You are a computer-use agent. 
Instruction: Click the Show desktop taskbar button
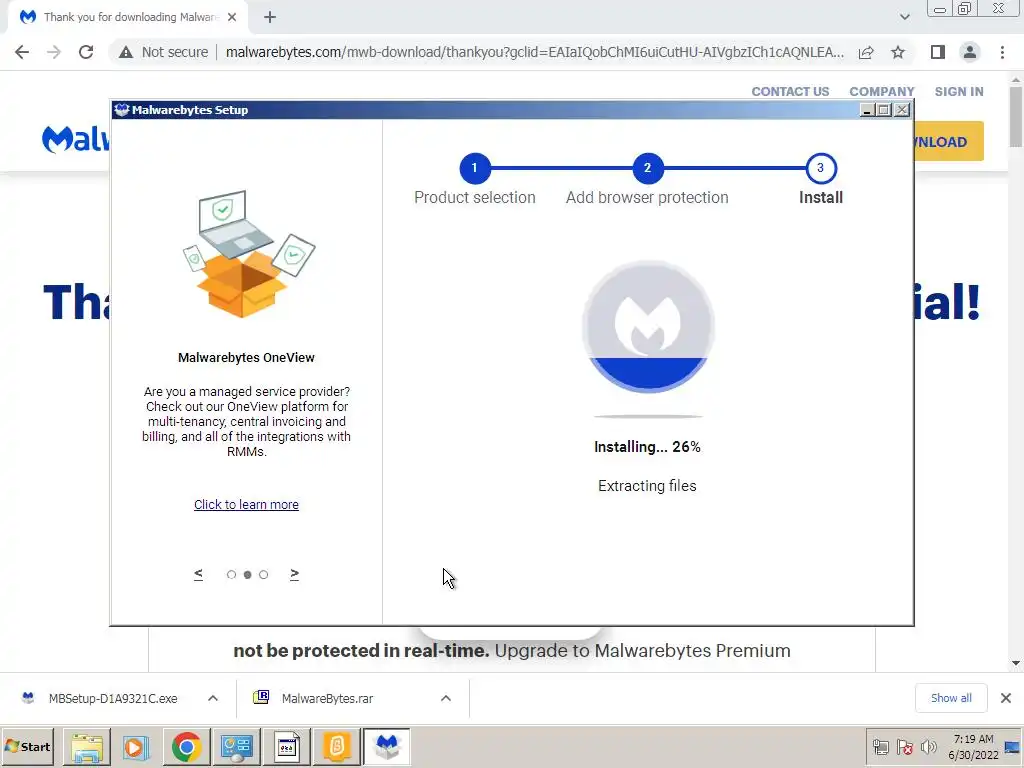(1013, 747)
